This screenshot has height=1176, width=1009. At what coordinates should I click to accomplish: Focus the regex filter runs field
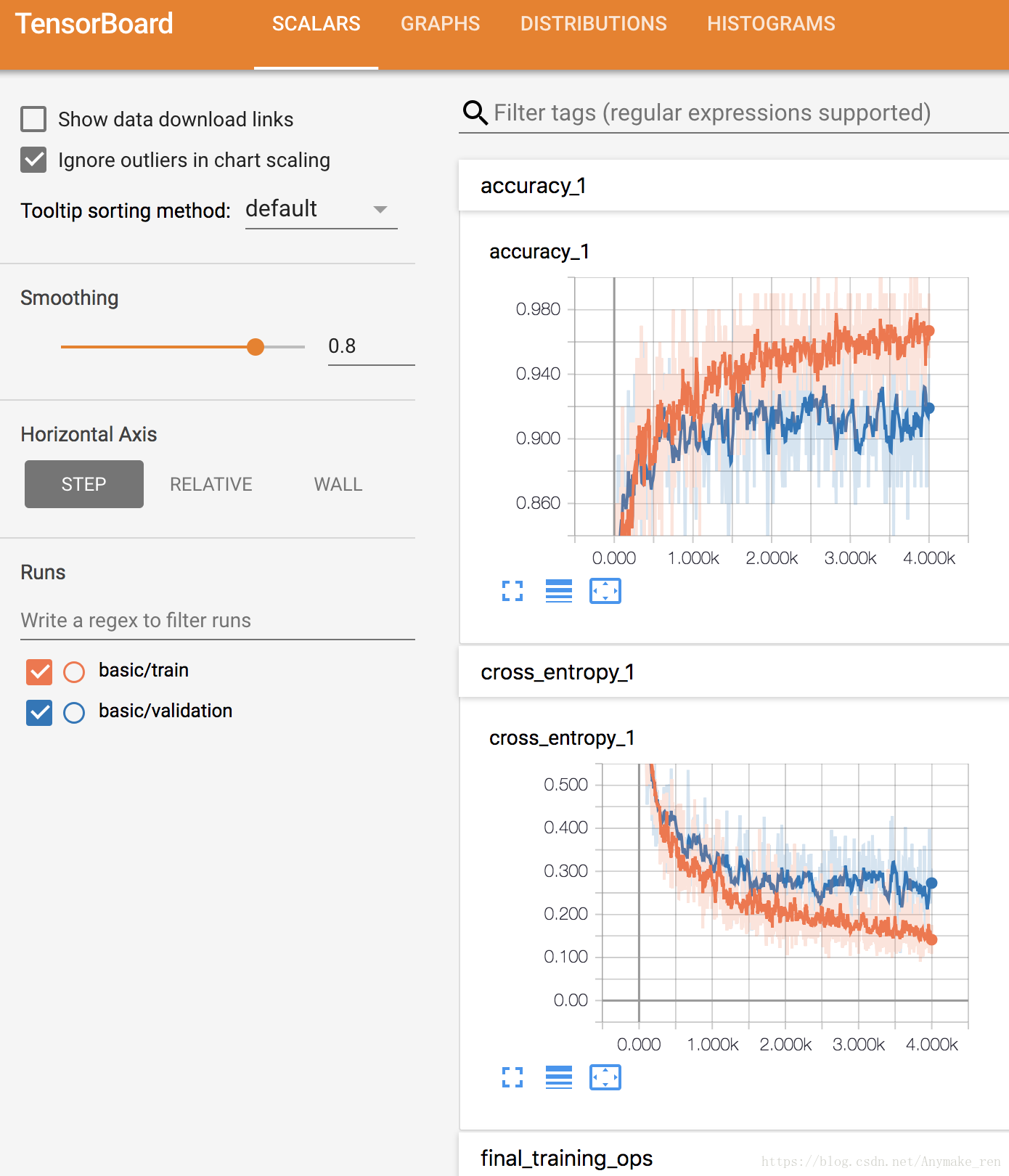click(218, 621)
